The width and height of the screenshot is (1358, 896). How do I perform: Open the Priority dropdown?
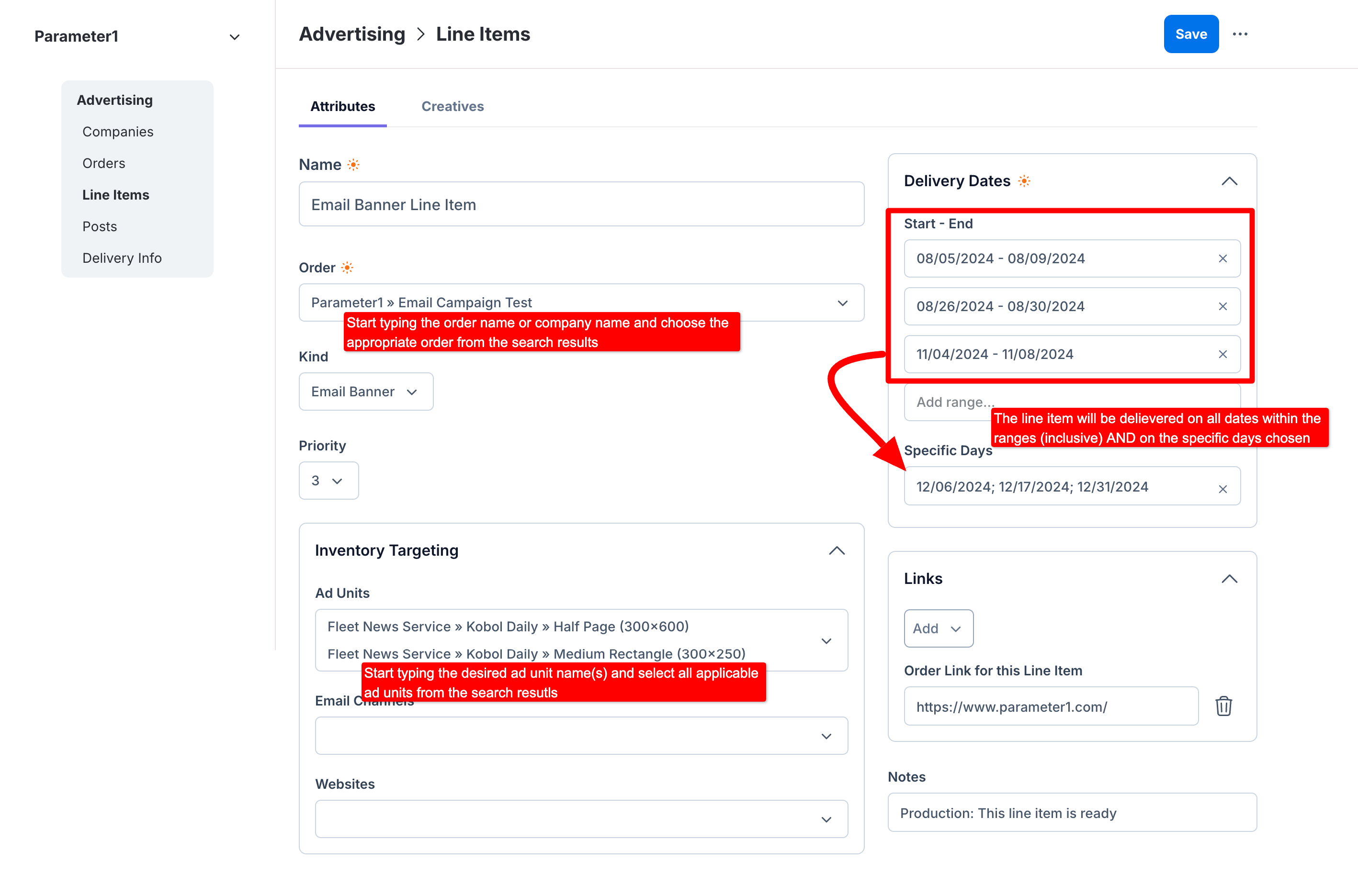tap(328, 481)
